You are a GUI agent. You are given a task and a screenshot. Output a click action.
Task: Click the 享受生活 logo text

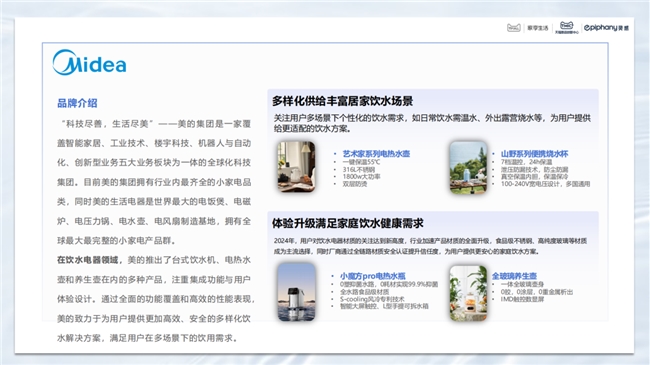click(538, 28)
